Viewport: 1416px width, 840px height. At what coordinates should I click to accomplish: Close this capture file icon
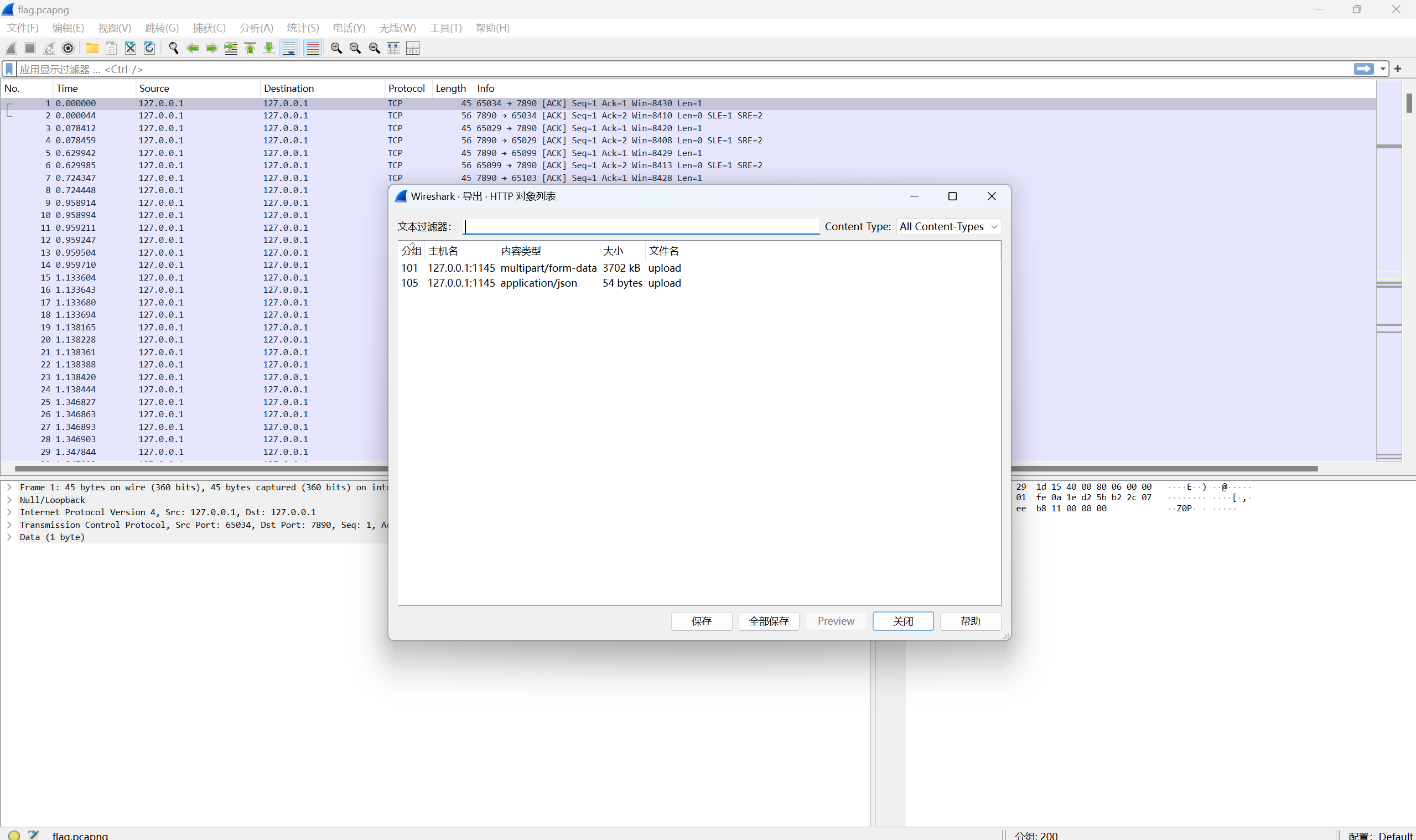[x=130, y=48]
